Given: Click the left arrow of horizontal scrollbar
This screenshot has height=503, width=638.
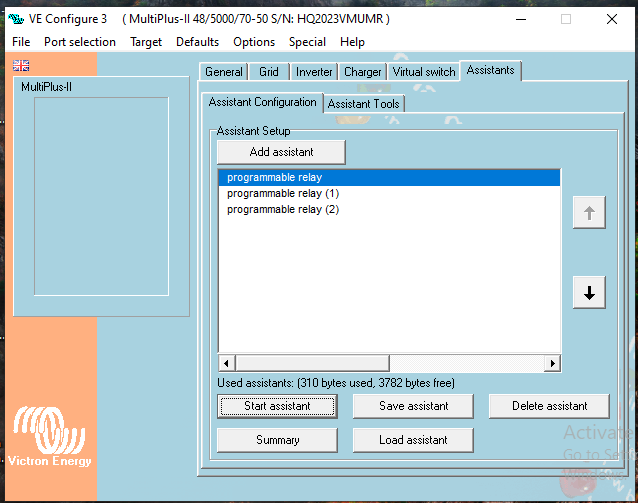Looking at the screenshot, I should [x=227, y=363].
